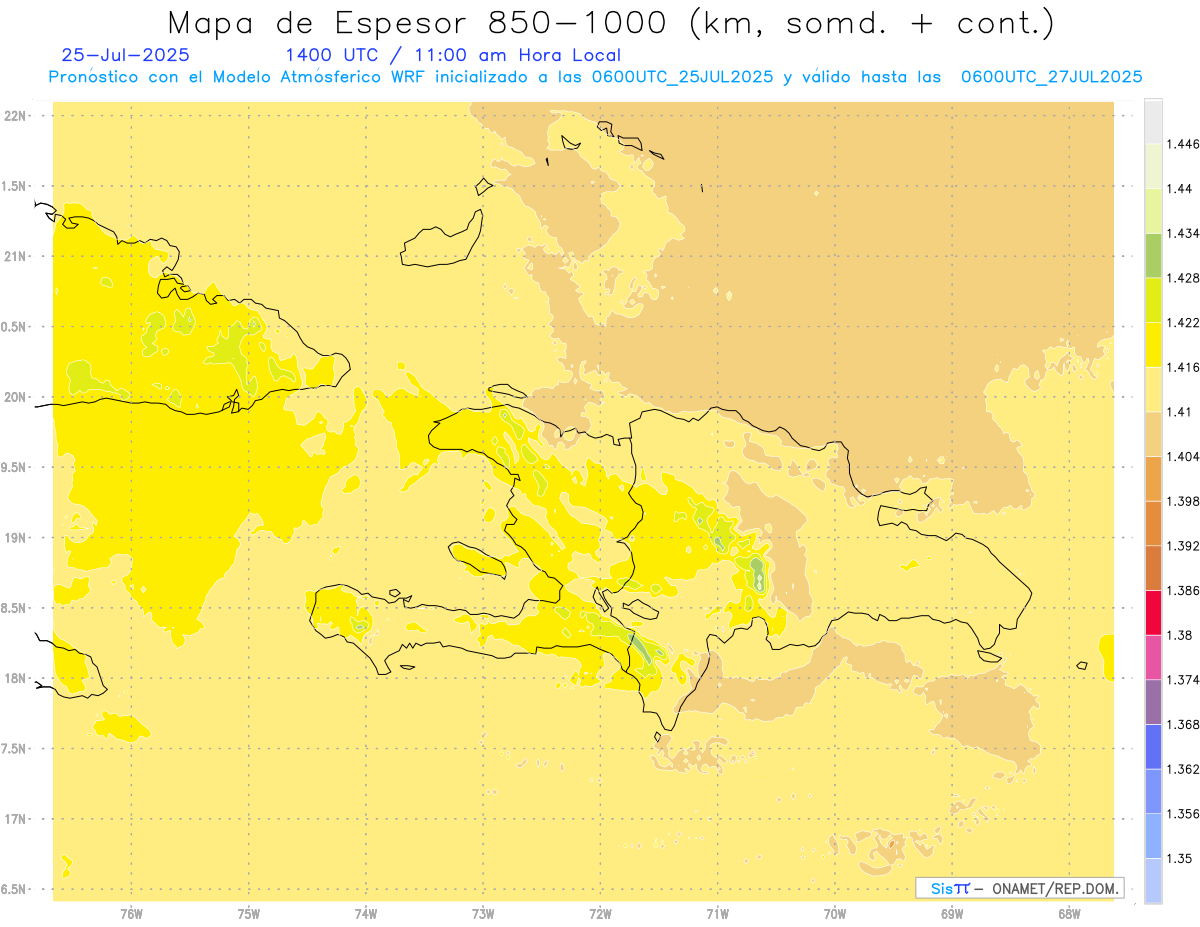Click the '69W' longitude label
The width and height of the screenshot is (1200, 927).
pyautogui.click(x=952, y=913)
